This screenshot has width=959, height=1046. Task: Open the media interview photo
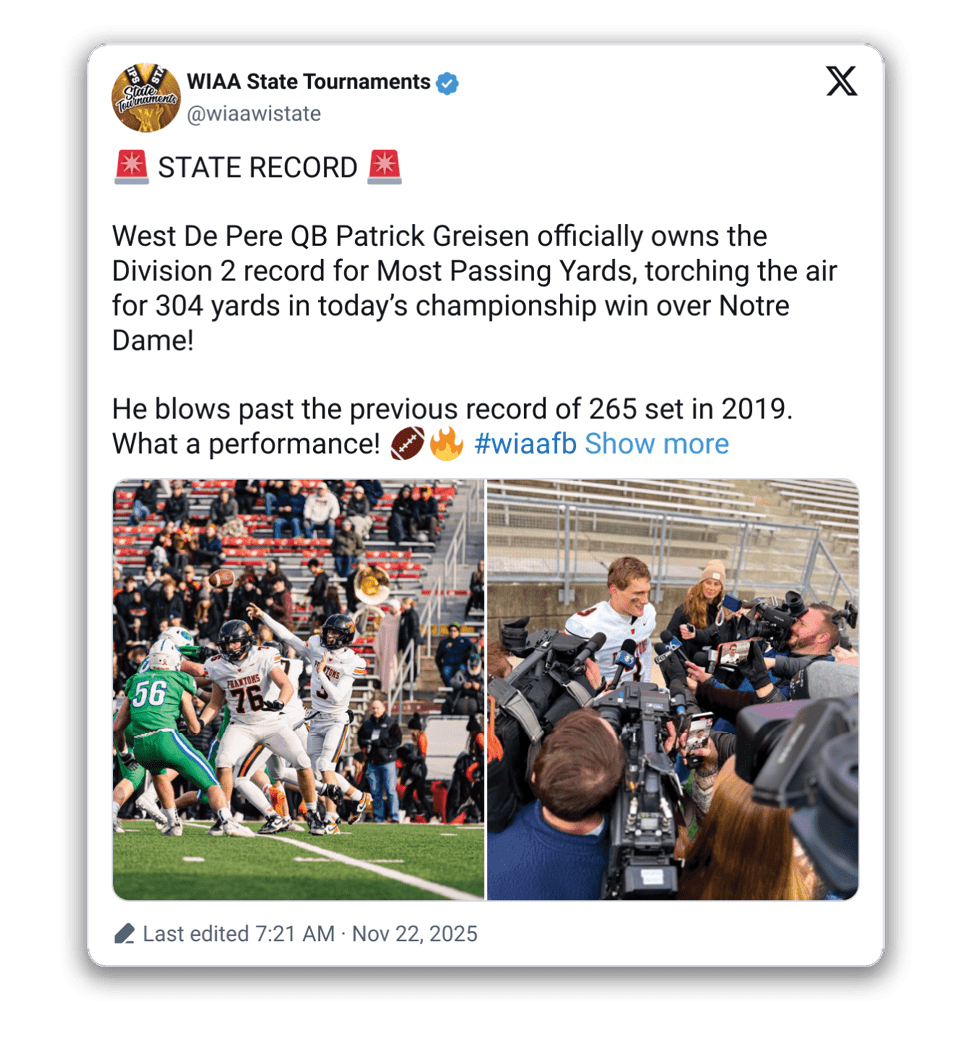pos(673,689)
